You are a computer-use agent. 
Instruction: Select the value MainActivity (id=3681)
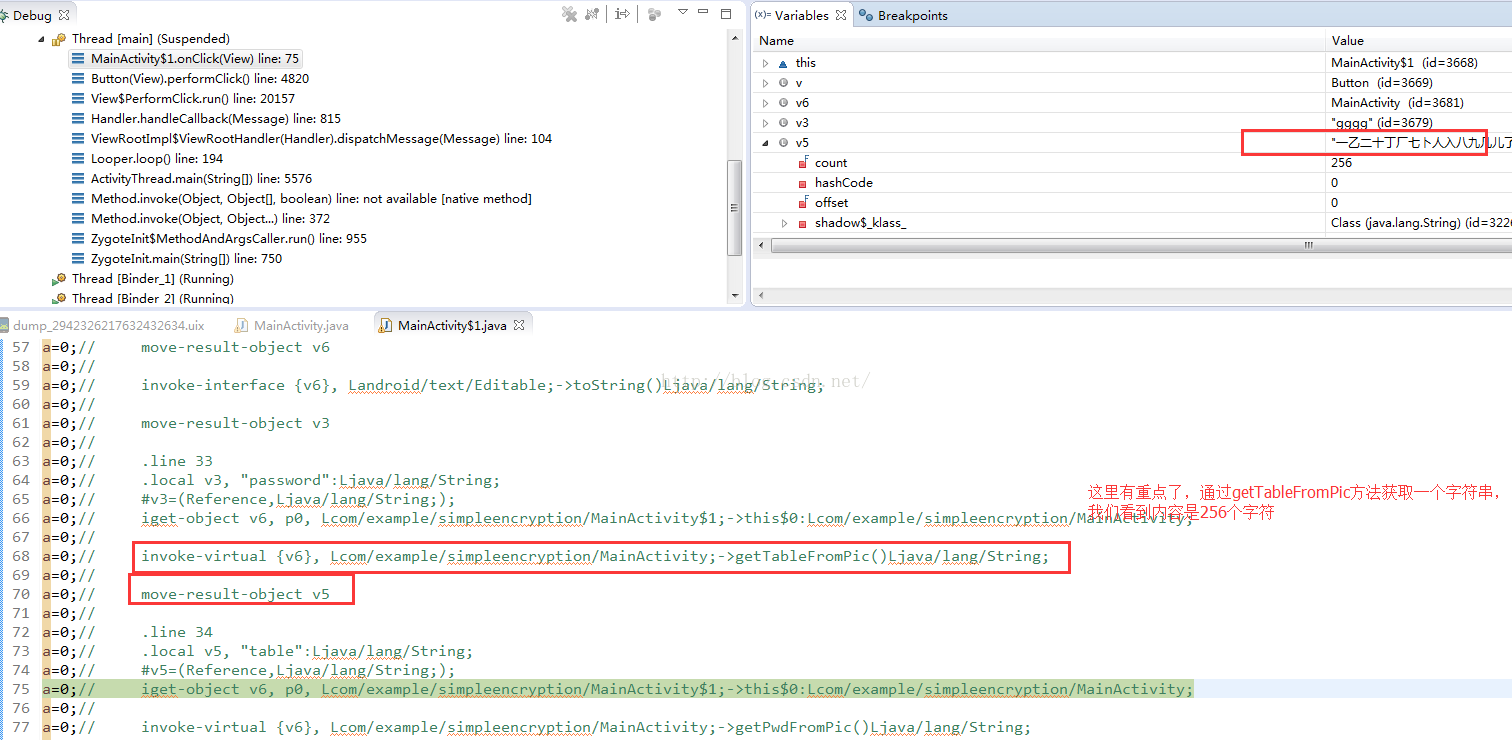click(1397, 103)
